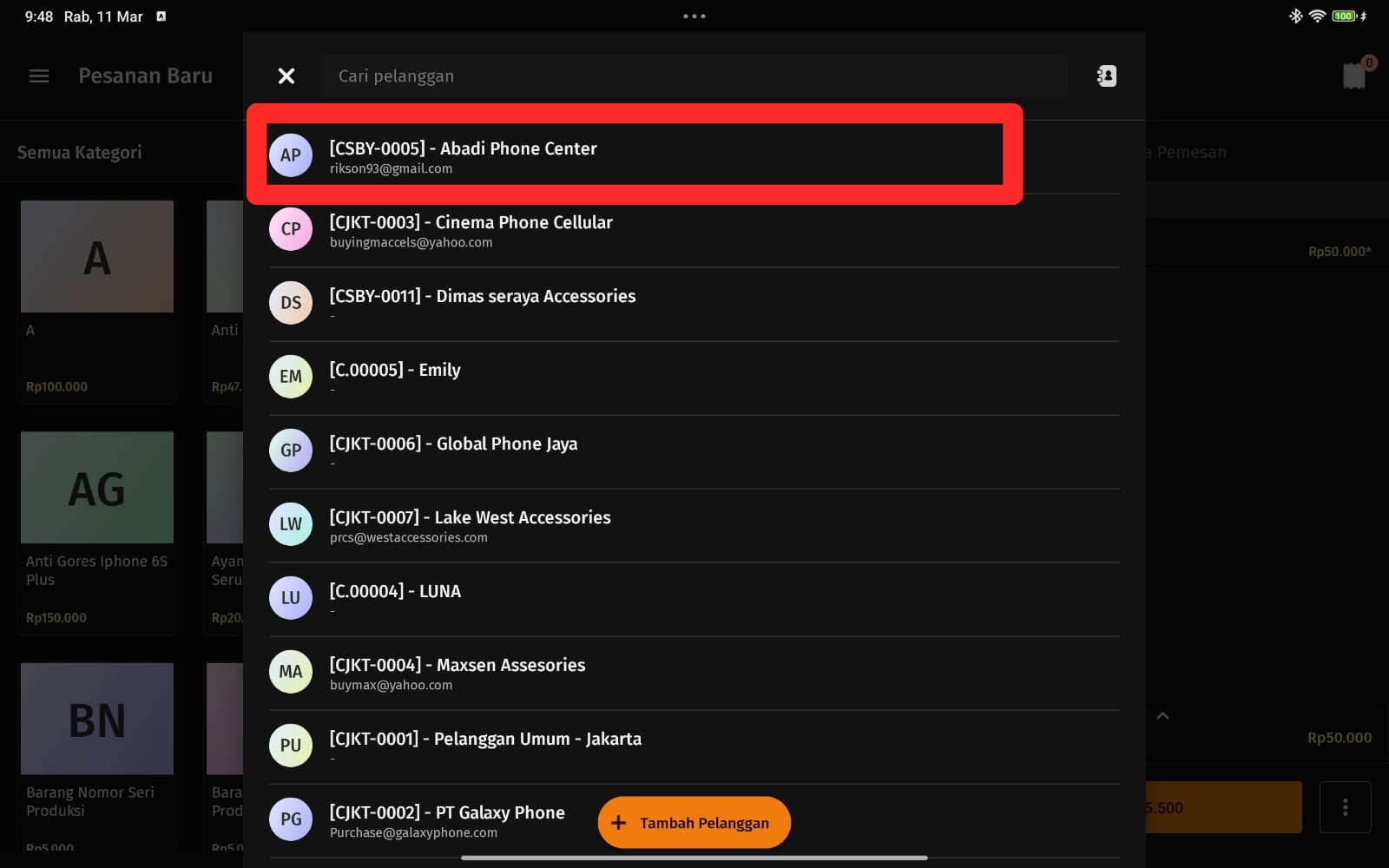Open the Semua Kategori category filter
1389x868 pixels.
(80, 153)
